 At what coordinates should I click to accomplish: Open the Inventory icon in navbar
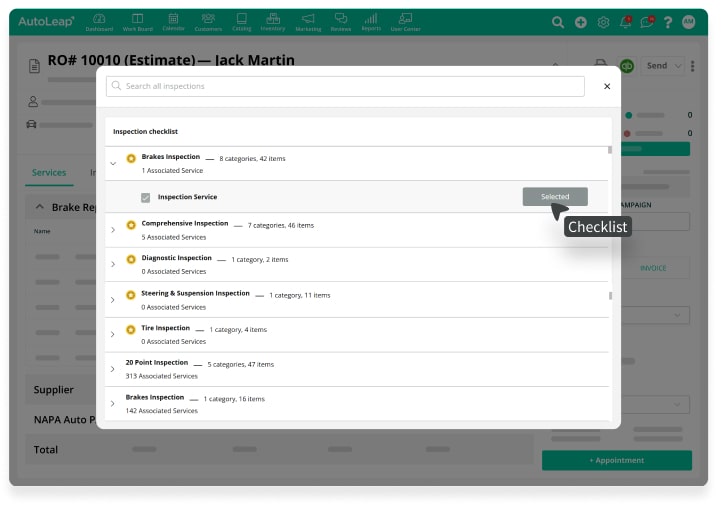(x=273, y=21)
